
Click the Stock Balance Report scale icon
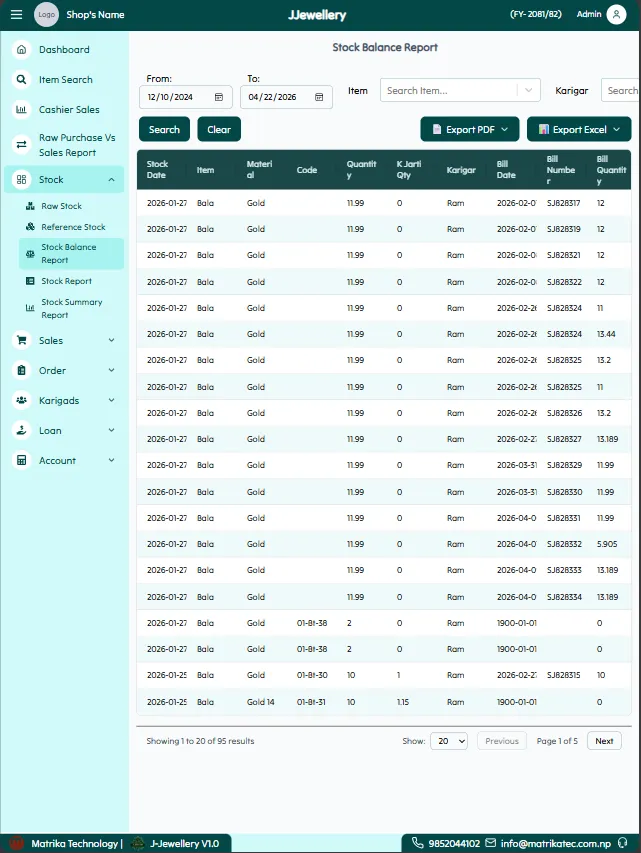(x=30, y=254)
